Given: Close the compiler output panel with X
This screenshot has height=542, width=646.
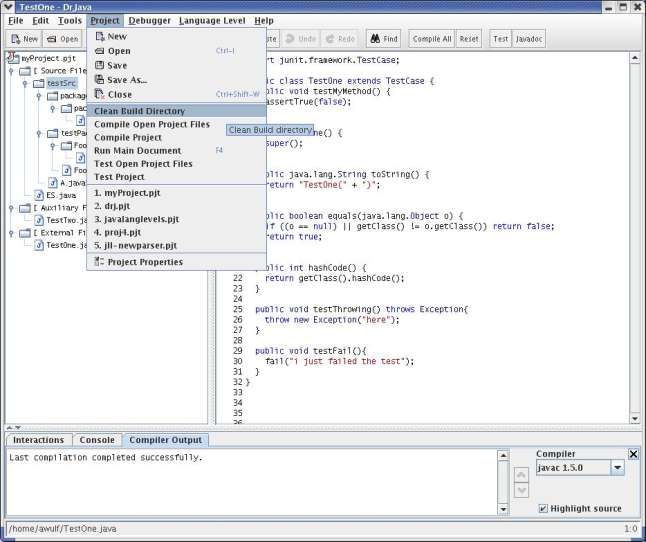Looking at the screenshot, I should (633, 454).
